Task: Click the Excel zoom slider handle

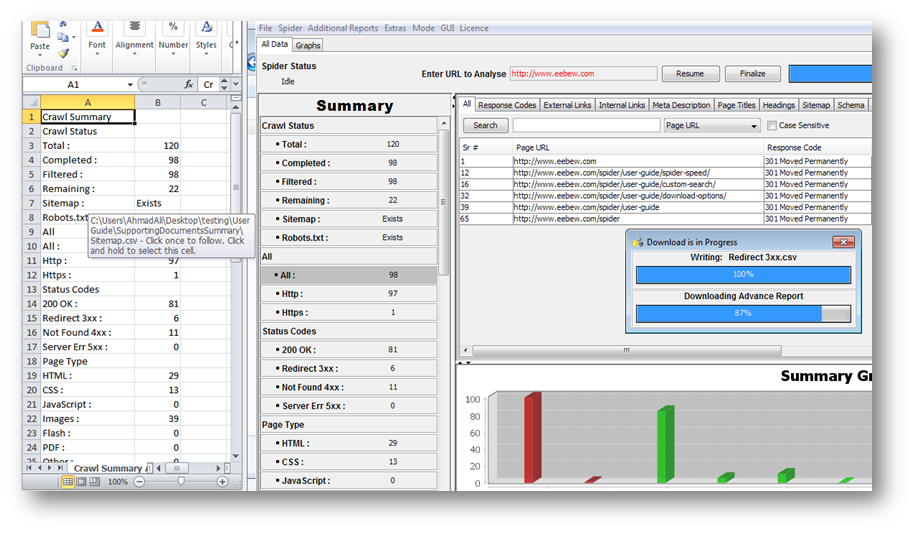Action: coord(180,482)
